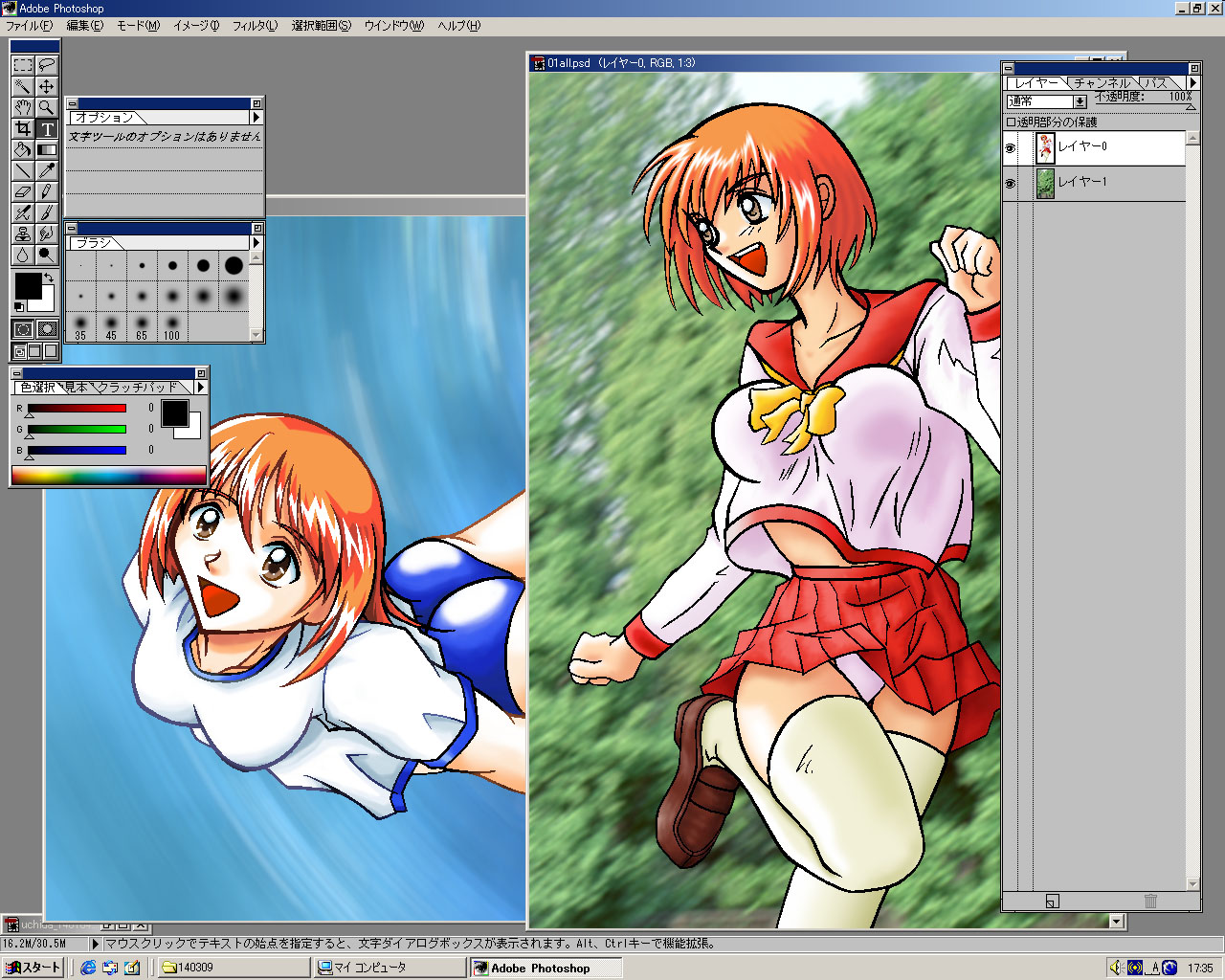Switch to full screen mode without menu bar

pos(51,351)
